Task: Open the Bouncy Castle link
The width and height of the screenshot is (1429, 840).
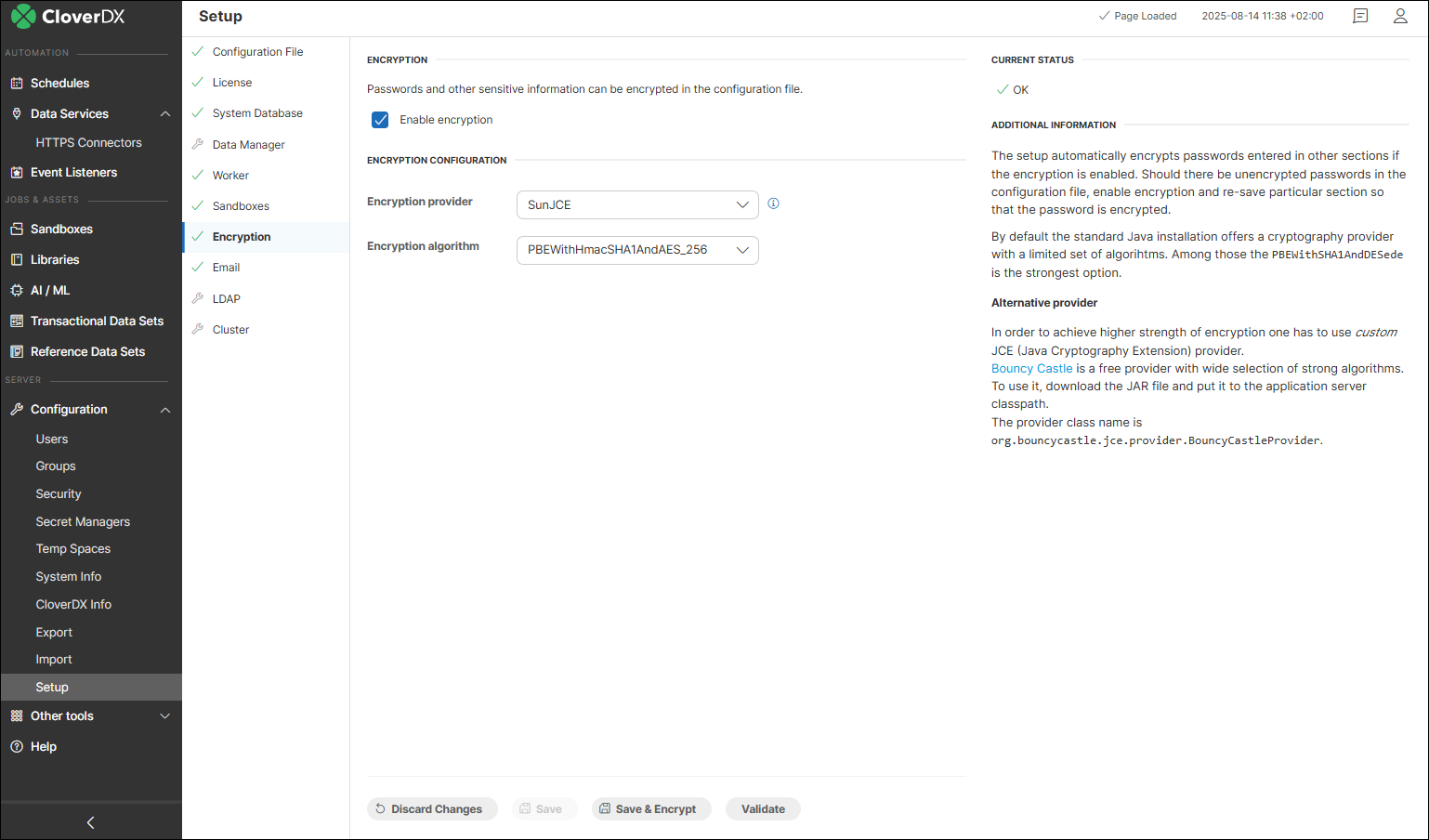Action: click(x=1031, y=368)
